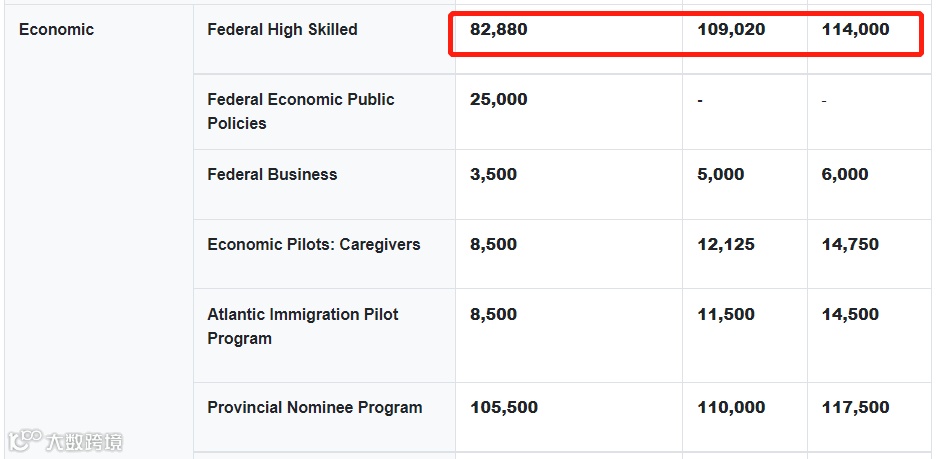
Task: Click the 大数跨境 watermark logo
Action: tap(66, 441)
